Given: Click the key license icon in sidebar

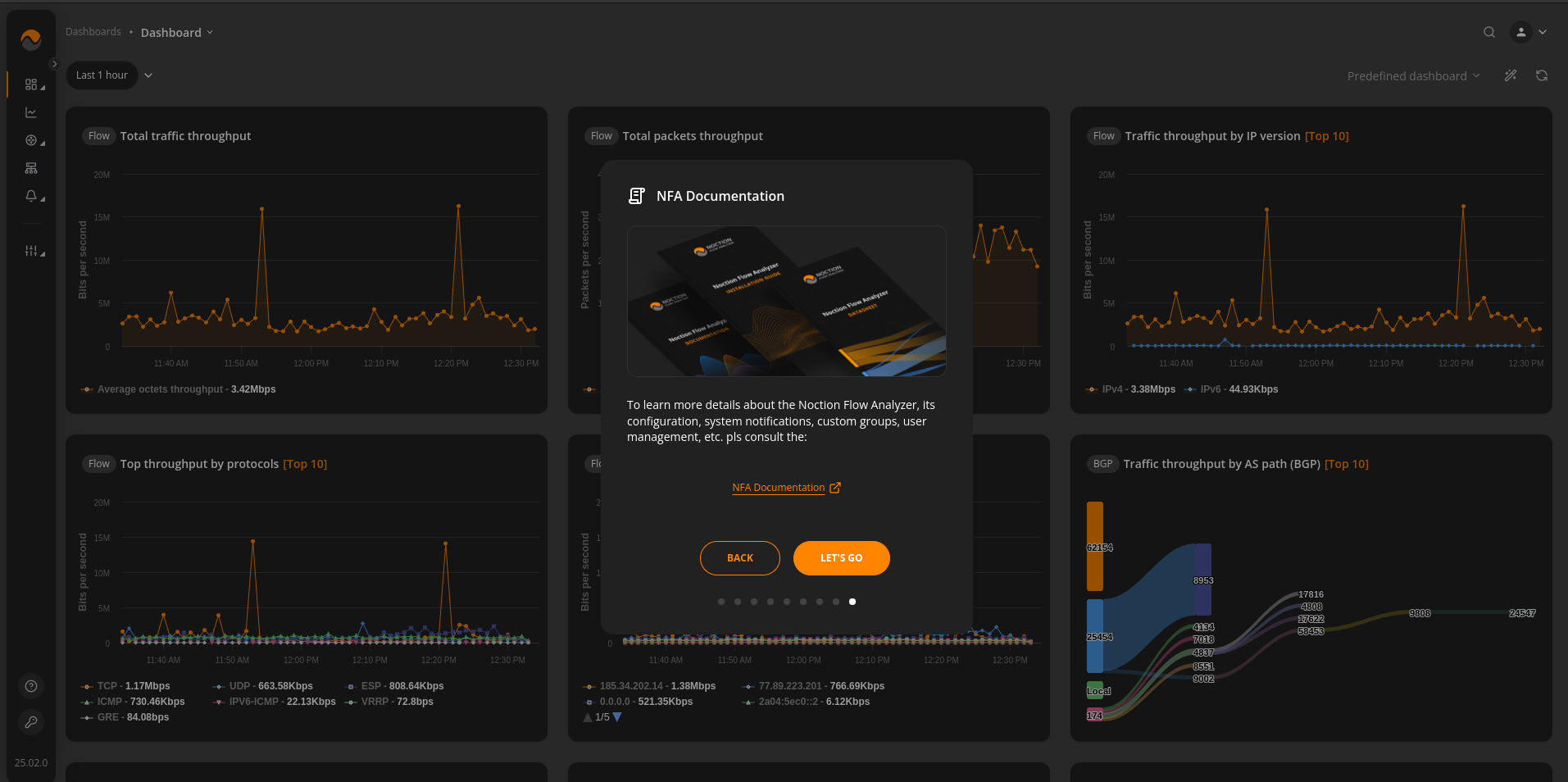Looking at the screenshot, I should 31,722.
